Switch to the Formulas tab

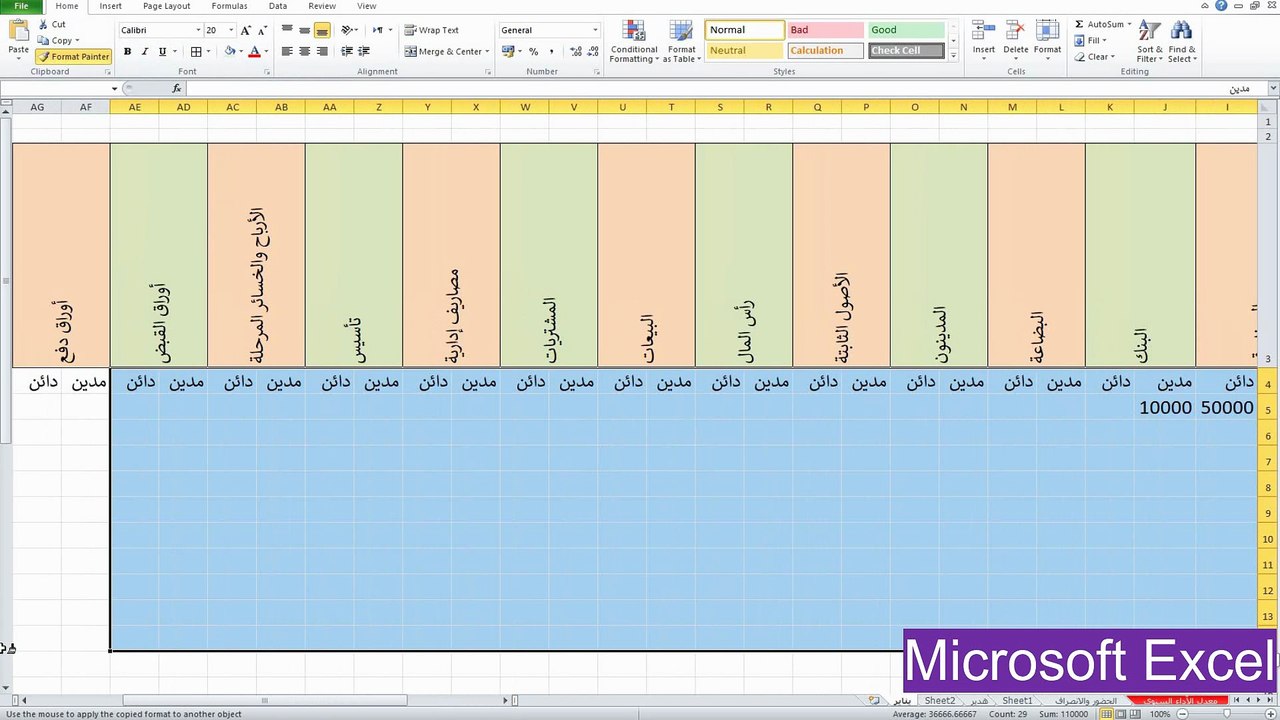coord(229,6)
